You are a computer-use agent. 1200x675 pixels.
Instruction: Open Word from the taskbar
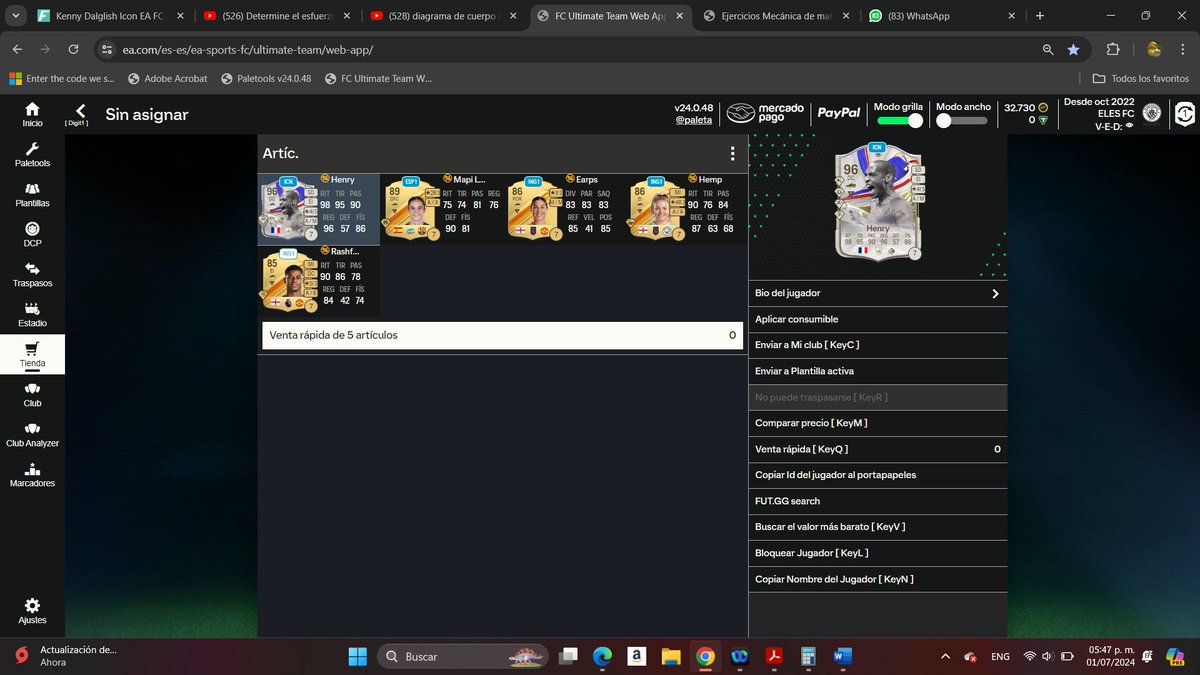point(841,656)
